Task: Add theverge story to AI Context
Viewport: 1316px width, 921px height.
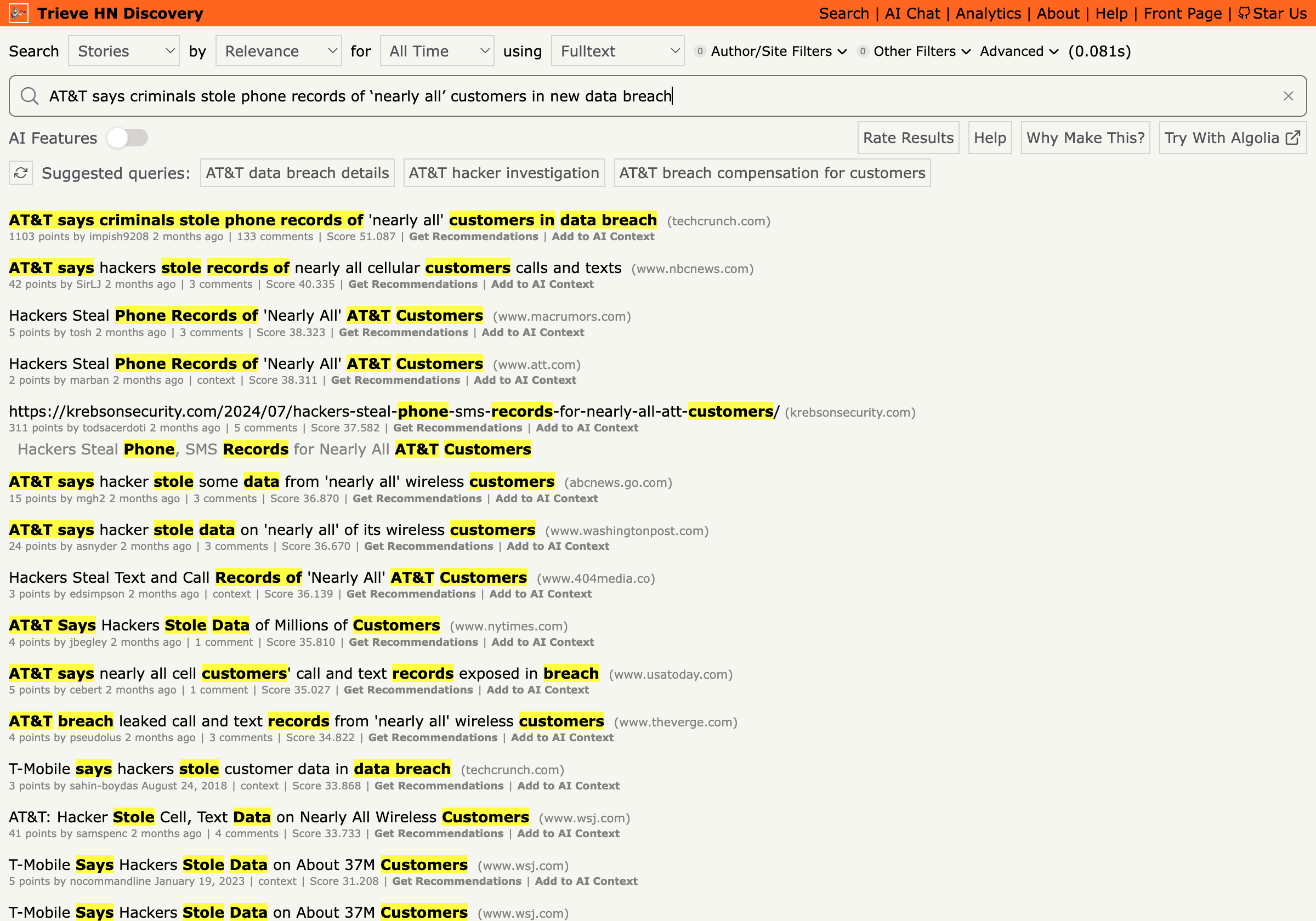Action: coord(561,737)
